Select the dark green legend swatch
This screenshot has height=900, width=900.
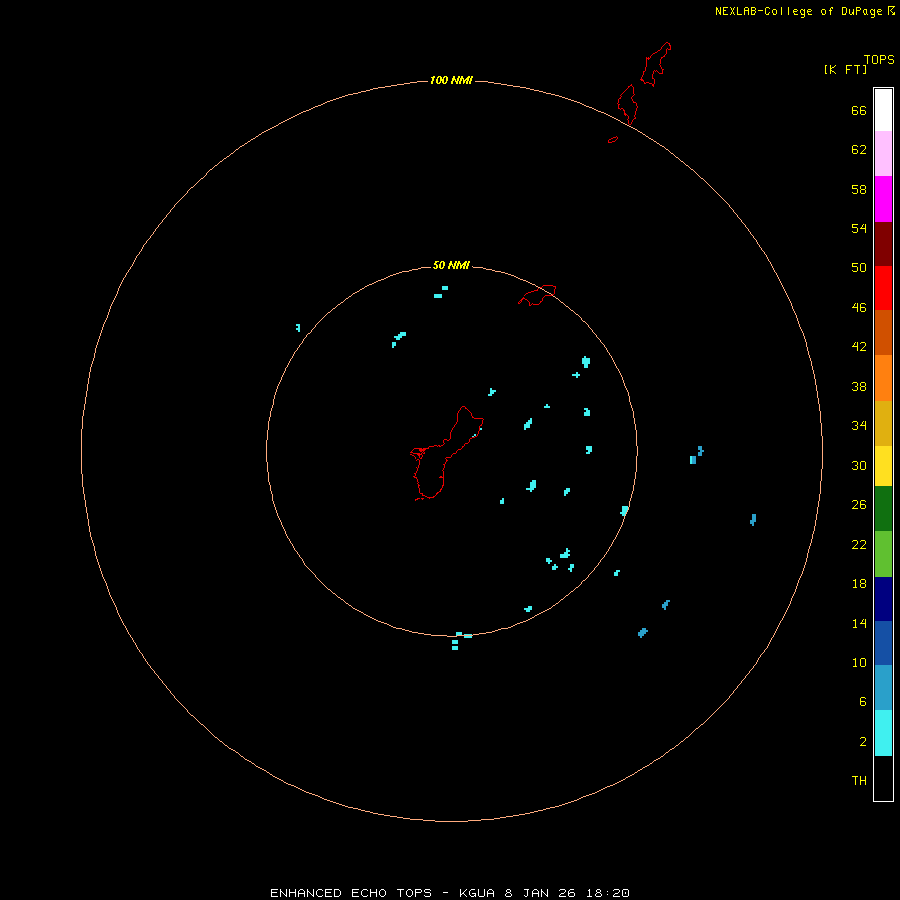pos(883,509)
